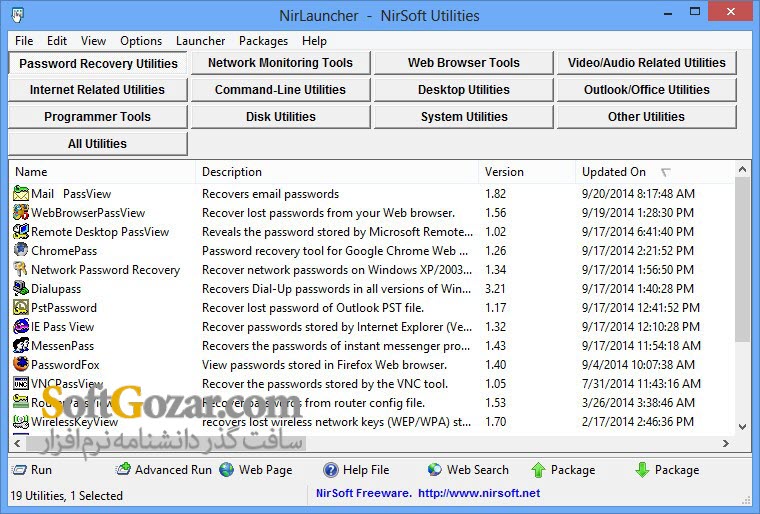This screenshot has height=514, width=760.
Task: Click the horizontal scrollbar right arrow
Action: (x=726, y=443)
